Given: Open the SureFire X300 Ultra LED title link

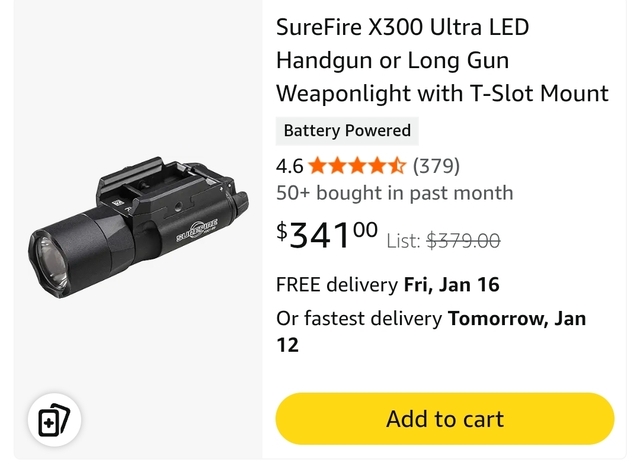Looking at the screenshot, I should [x=403, y=27].
